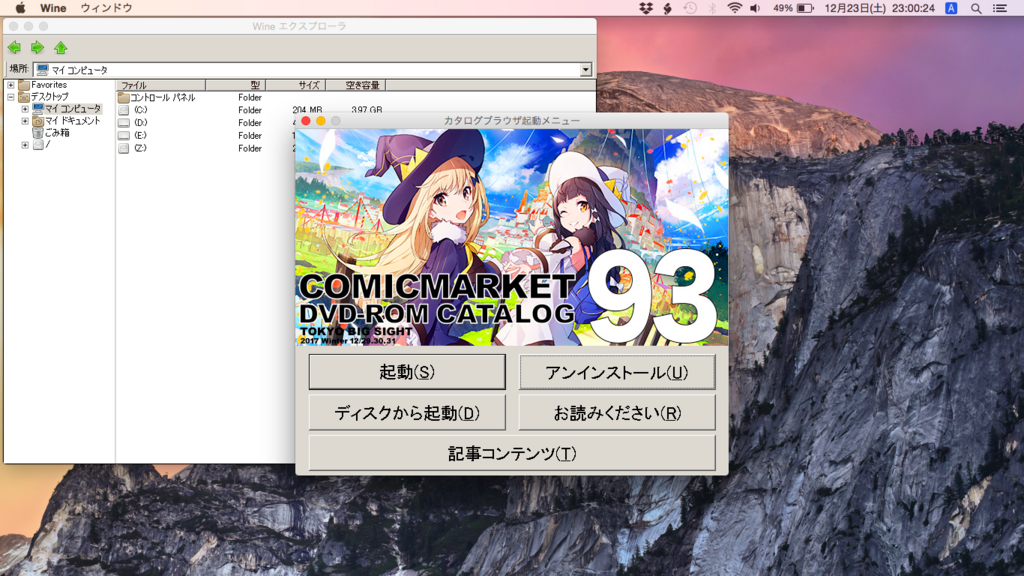Sort by サイズ column header
This screenshot has height=576, width=1024.
296,85
